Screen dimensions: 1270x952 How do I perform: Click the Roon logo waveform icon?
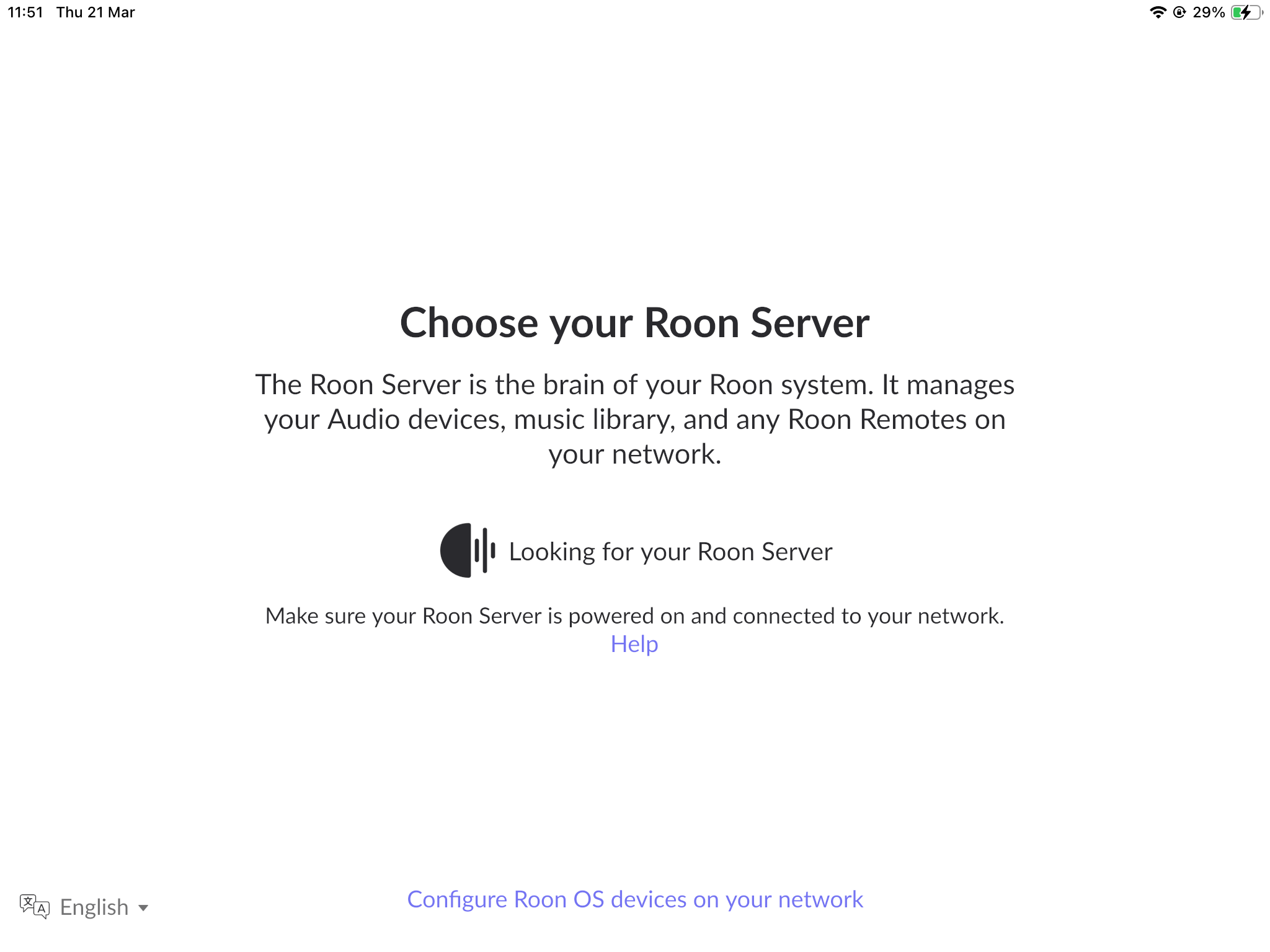(x=468, y=550)
